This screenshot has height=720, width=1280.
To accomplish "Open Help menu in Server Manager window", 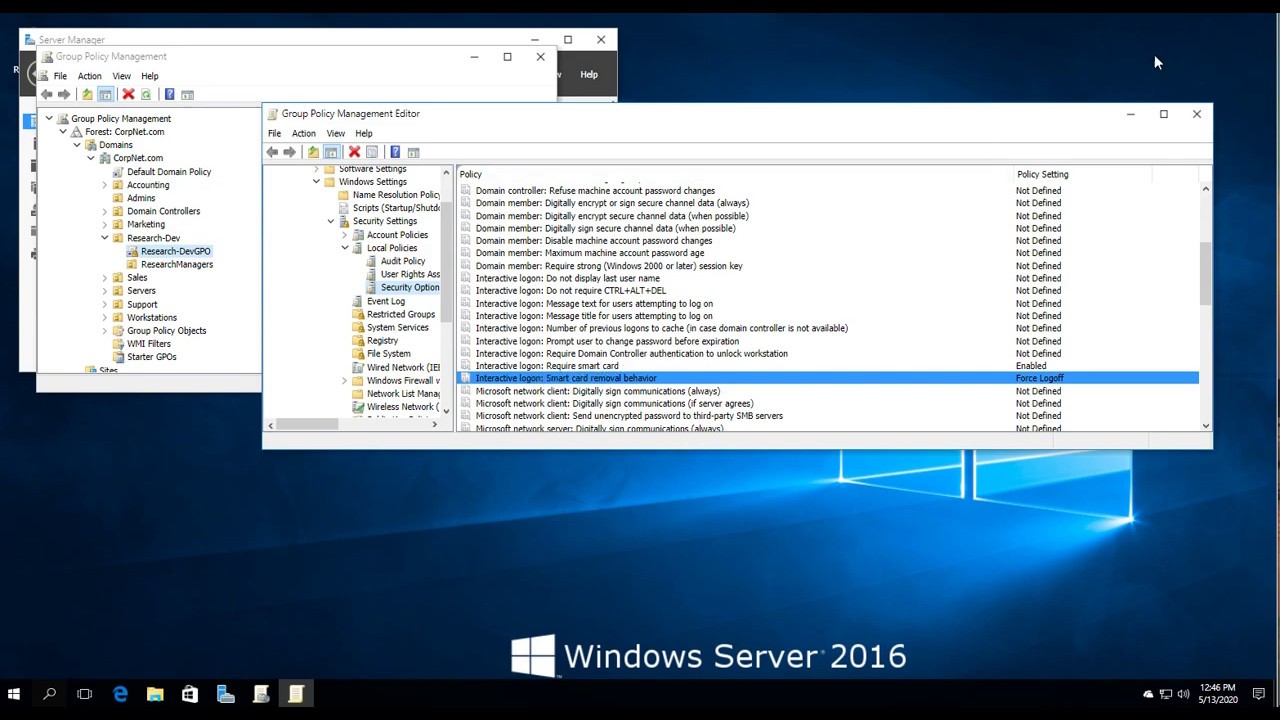I will [589, 74].
